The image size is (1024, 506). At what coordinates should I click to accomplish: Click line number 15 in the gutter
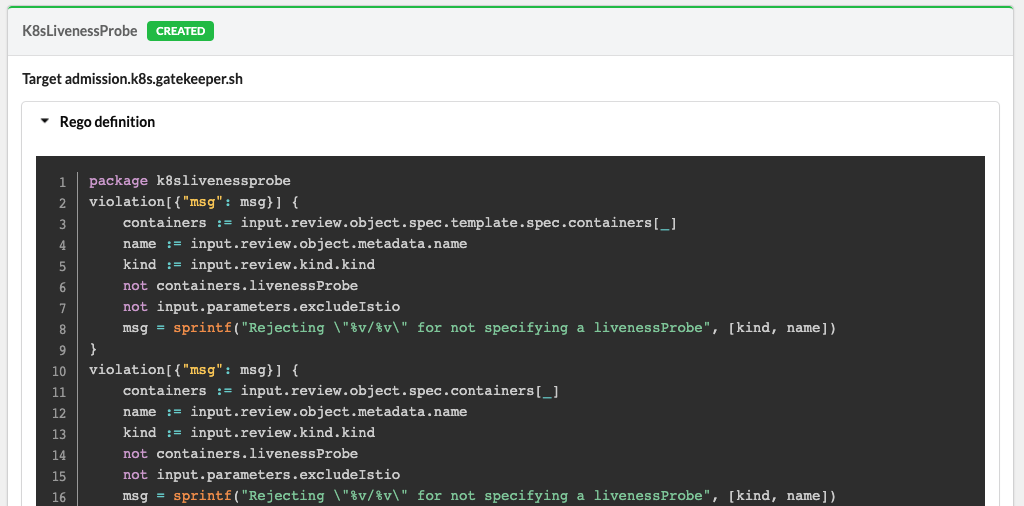click(x=59, y=476)
